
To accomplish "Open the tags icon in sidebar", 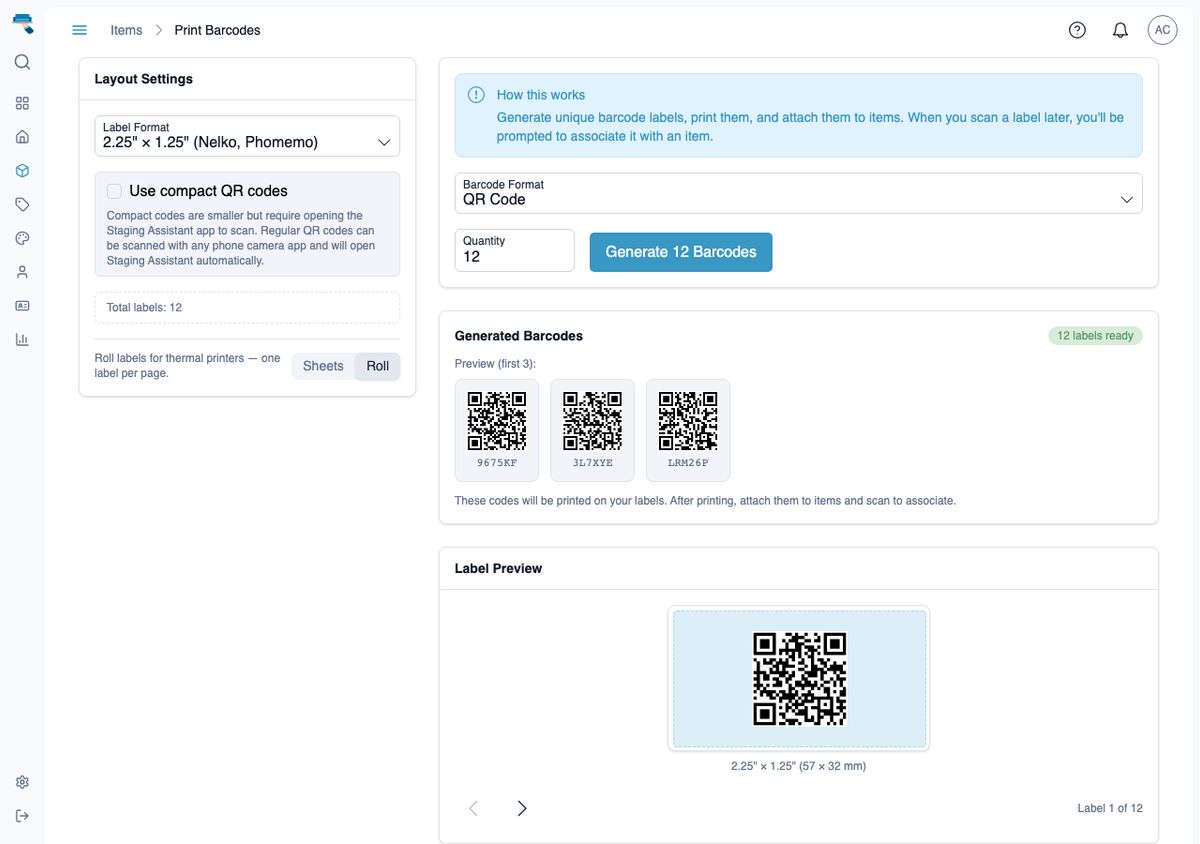I will click(x=22, y=204).
